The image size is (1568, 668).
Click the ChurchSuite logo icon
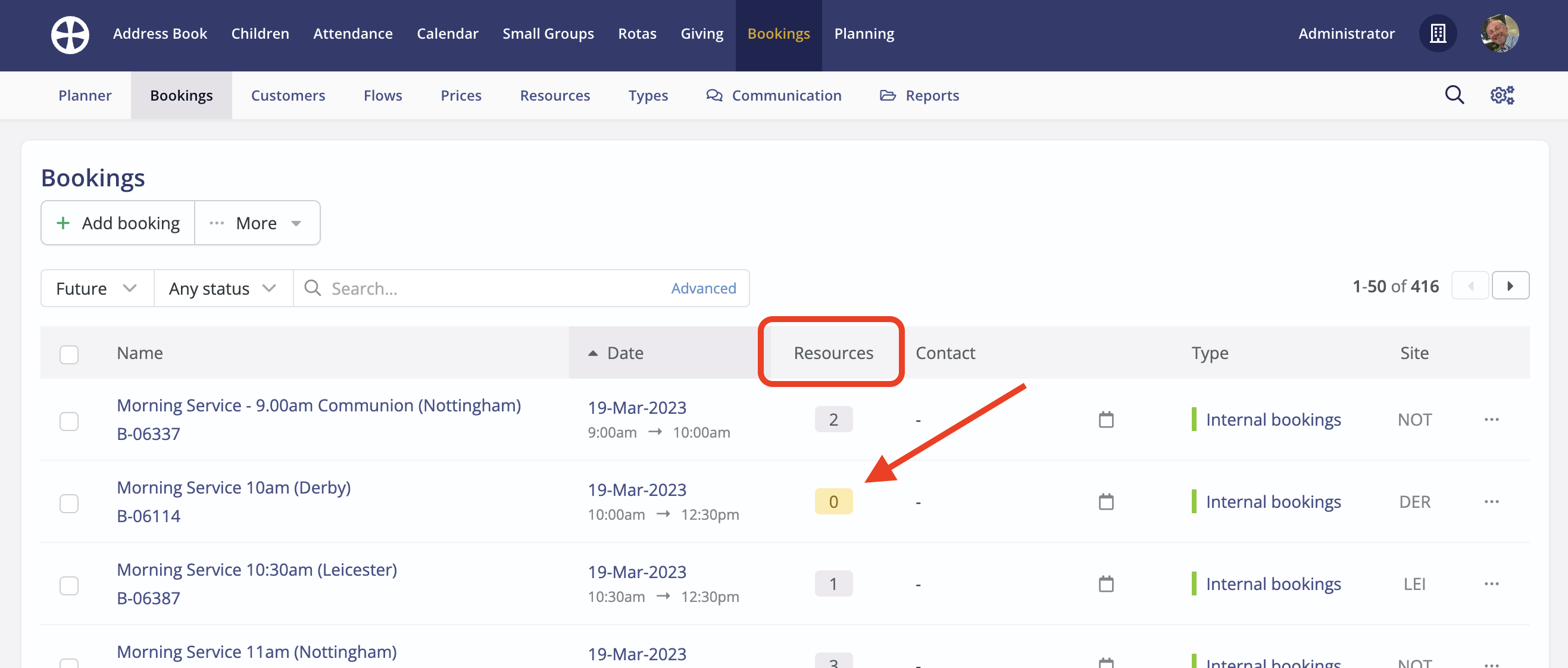click(70, 34)
